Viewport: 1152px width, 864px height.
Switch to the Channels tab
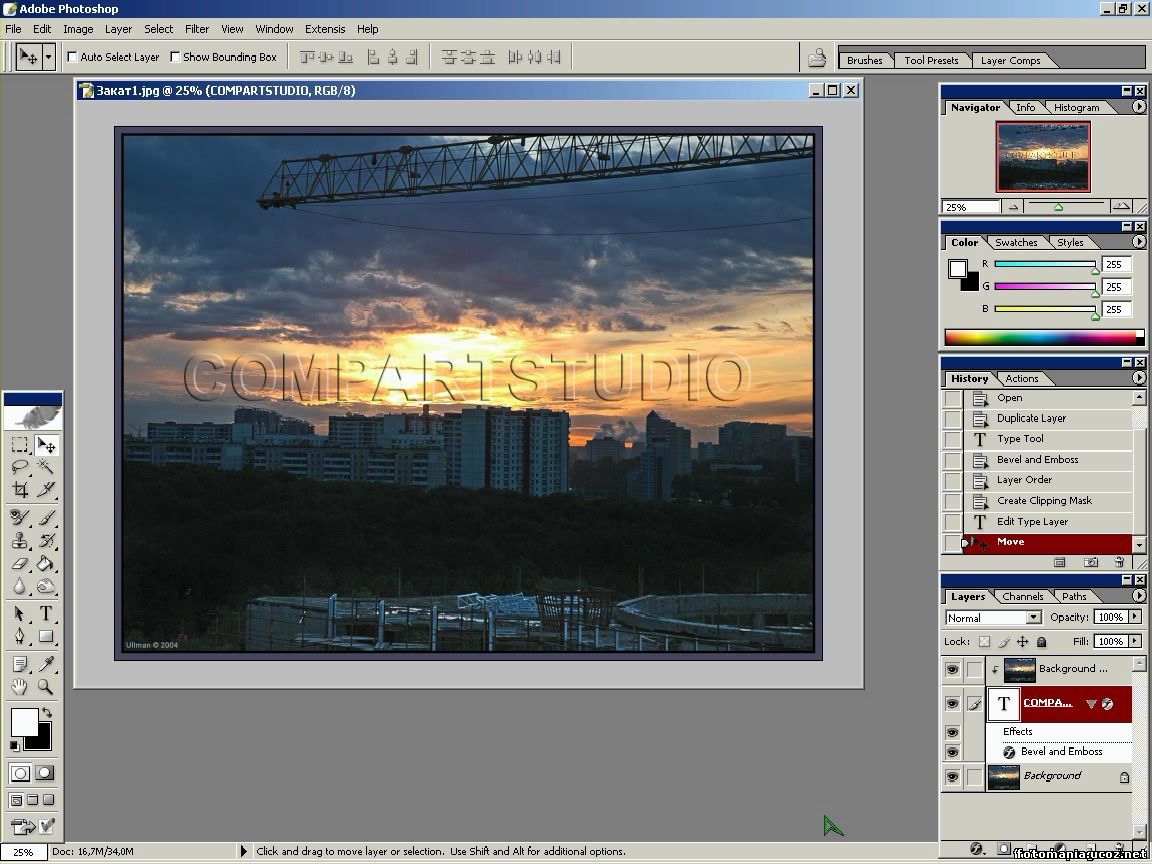pos(1022,597)
